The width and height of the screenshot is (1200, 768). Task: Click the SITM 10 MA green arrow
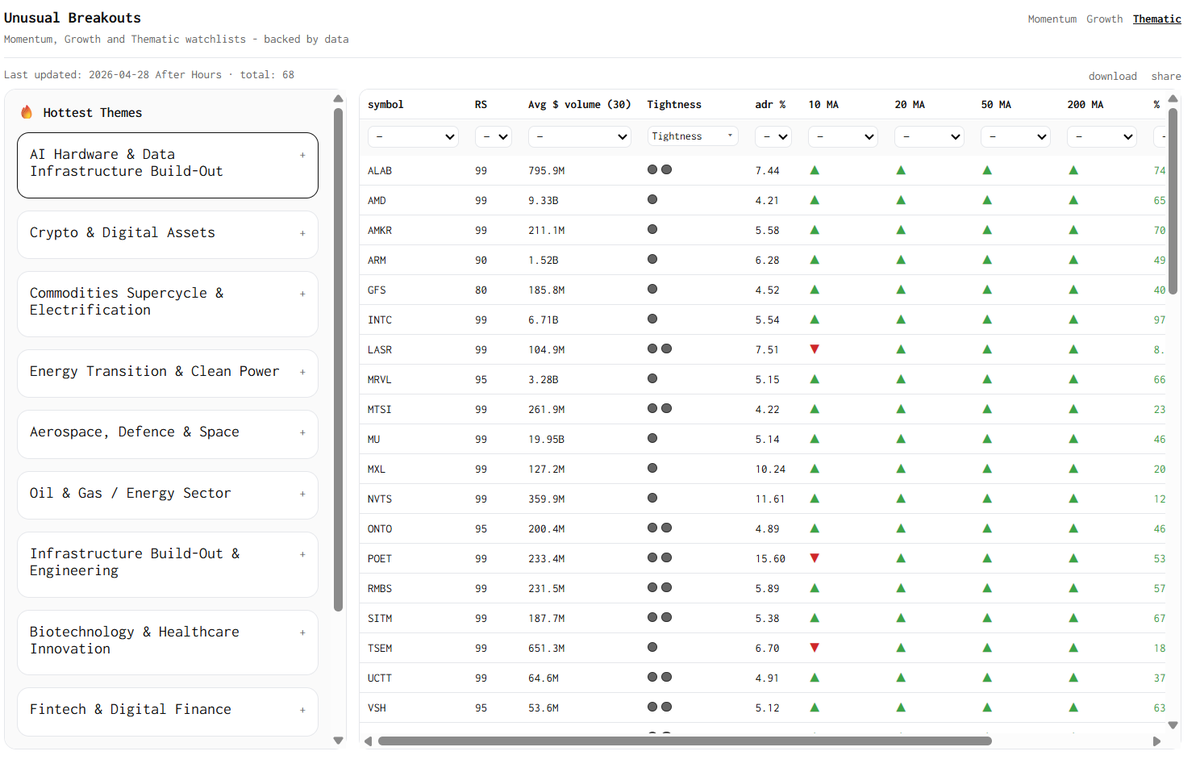click(x=815, y=618)
